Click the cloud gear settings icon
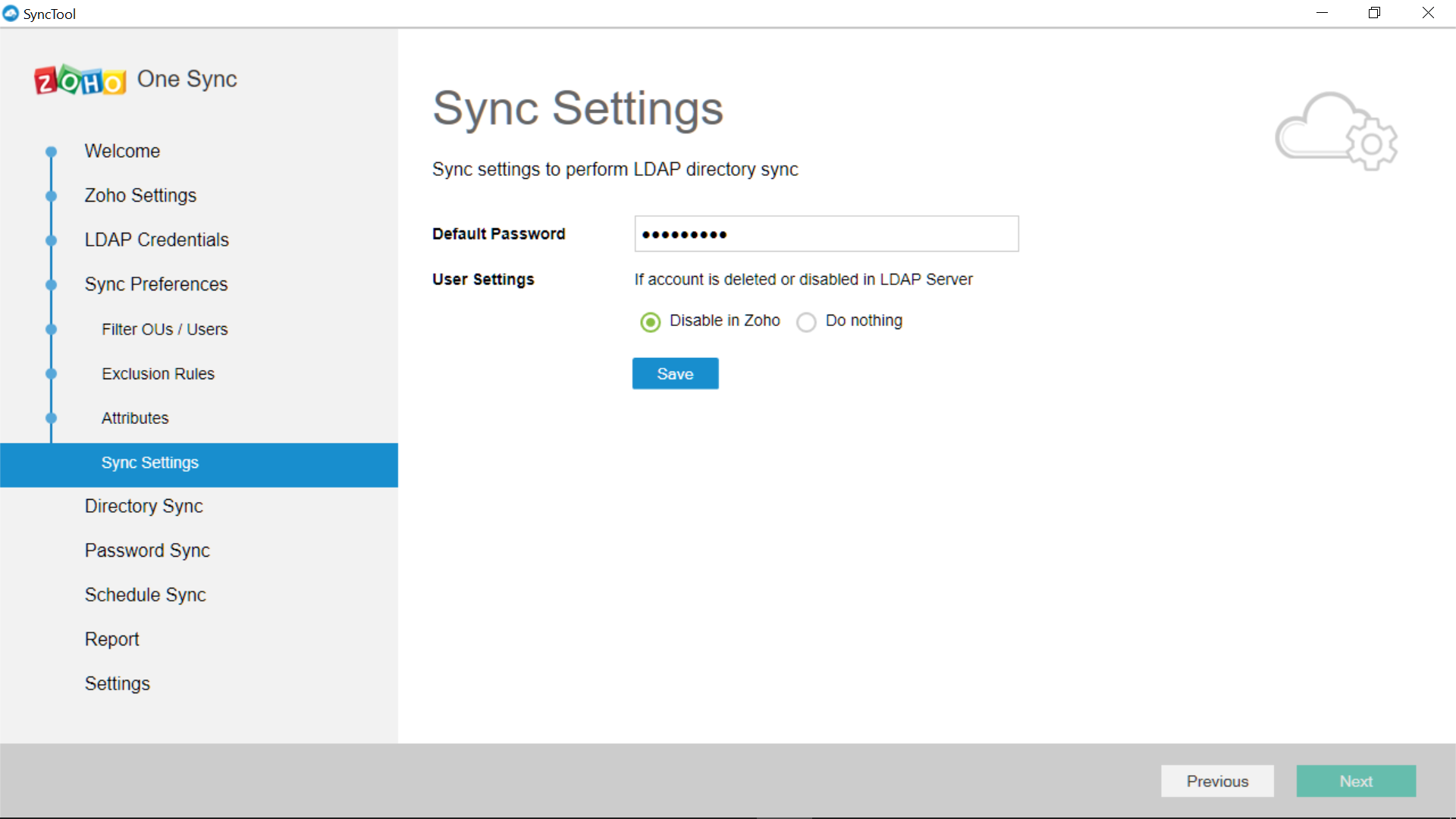 [x=1336, y=132]
